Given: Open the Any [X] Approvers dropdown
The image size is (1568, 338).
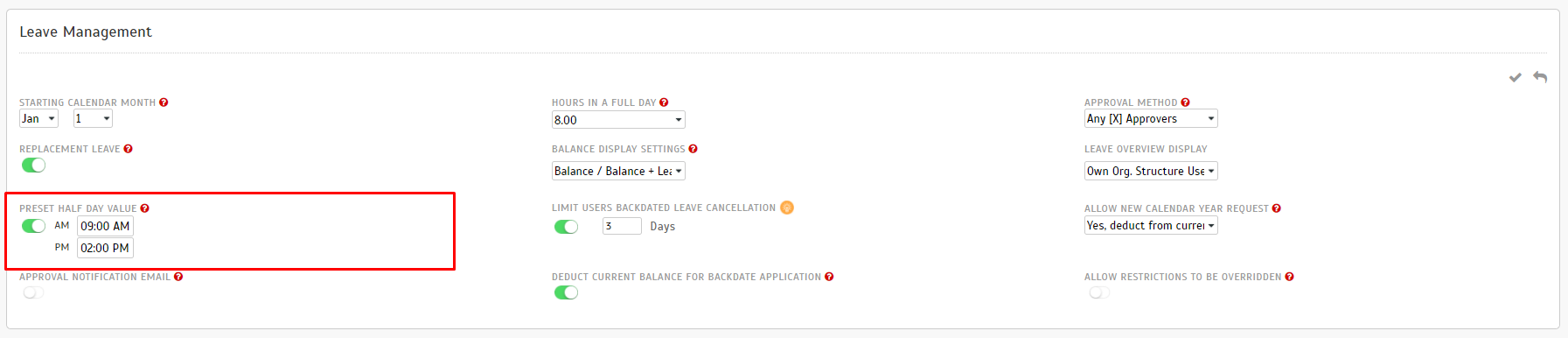Looking at the screenshot, I should pos(1151,118).
